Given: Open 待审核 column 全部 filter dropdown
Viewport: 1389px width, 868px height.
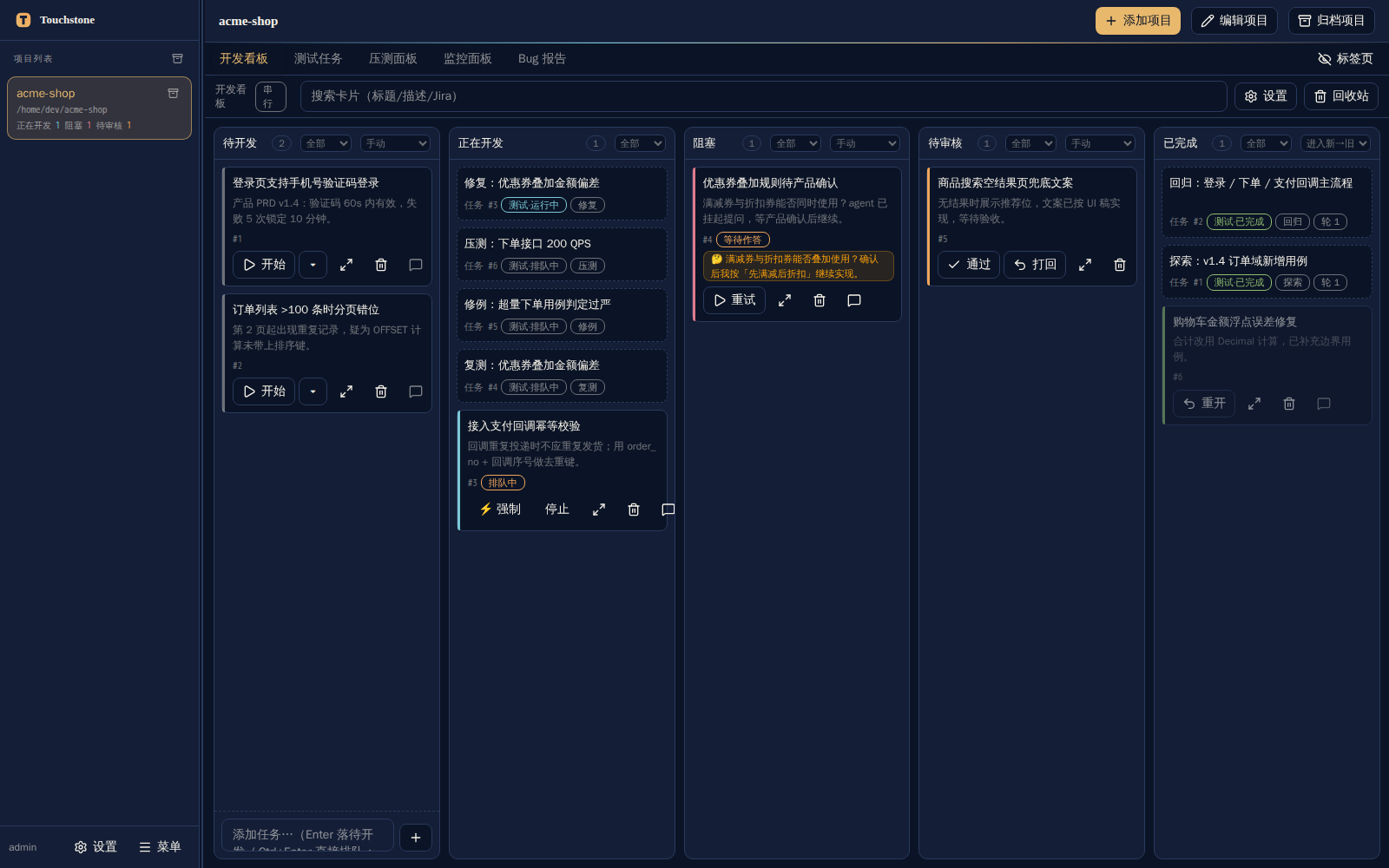Looking at the screenshot, I should point(1030,143).
